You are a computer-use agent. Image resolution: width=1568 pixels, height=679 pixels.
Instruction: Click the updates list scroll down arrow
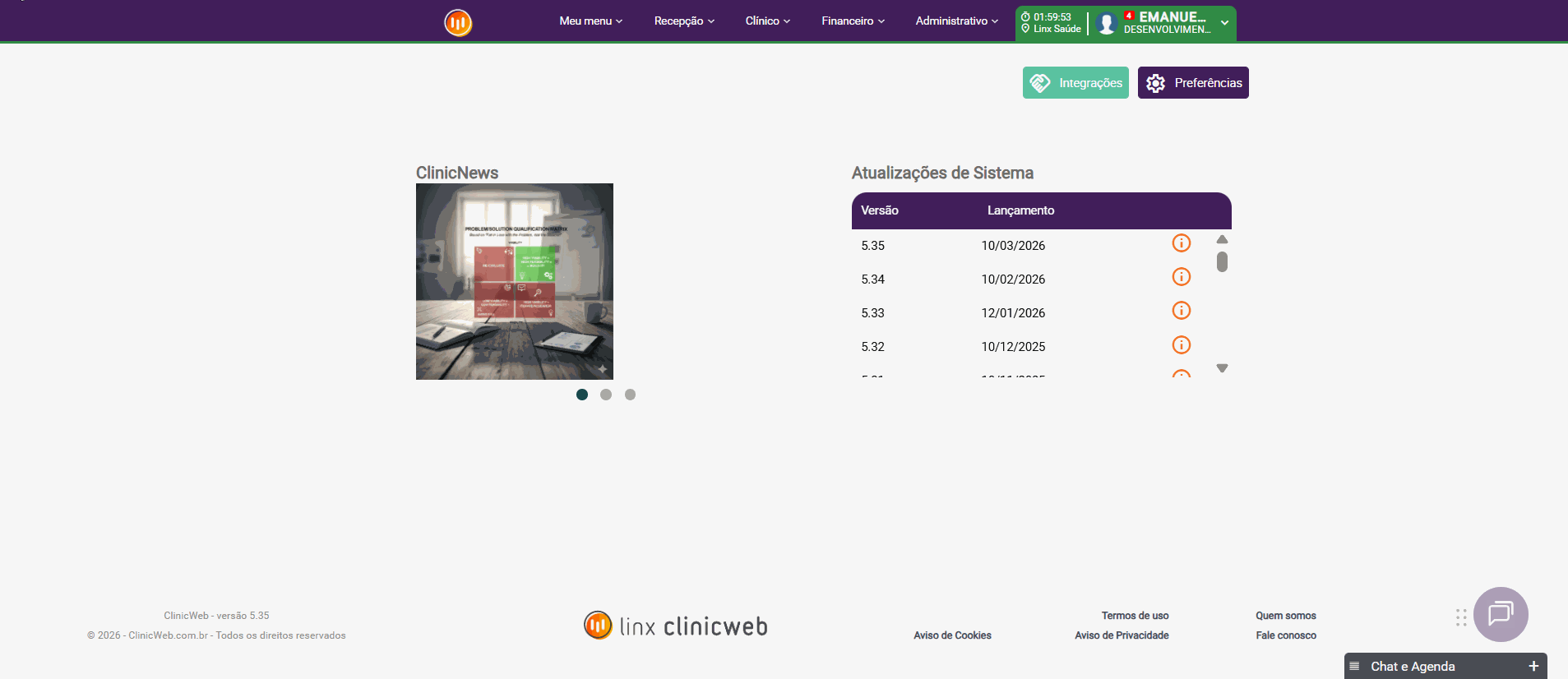1222,368
